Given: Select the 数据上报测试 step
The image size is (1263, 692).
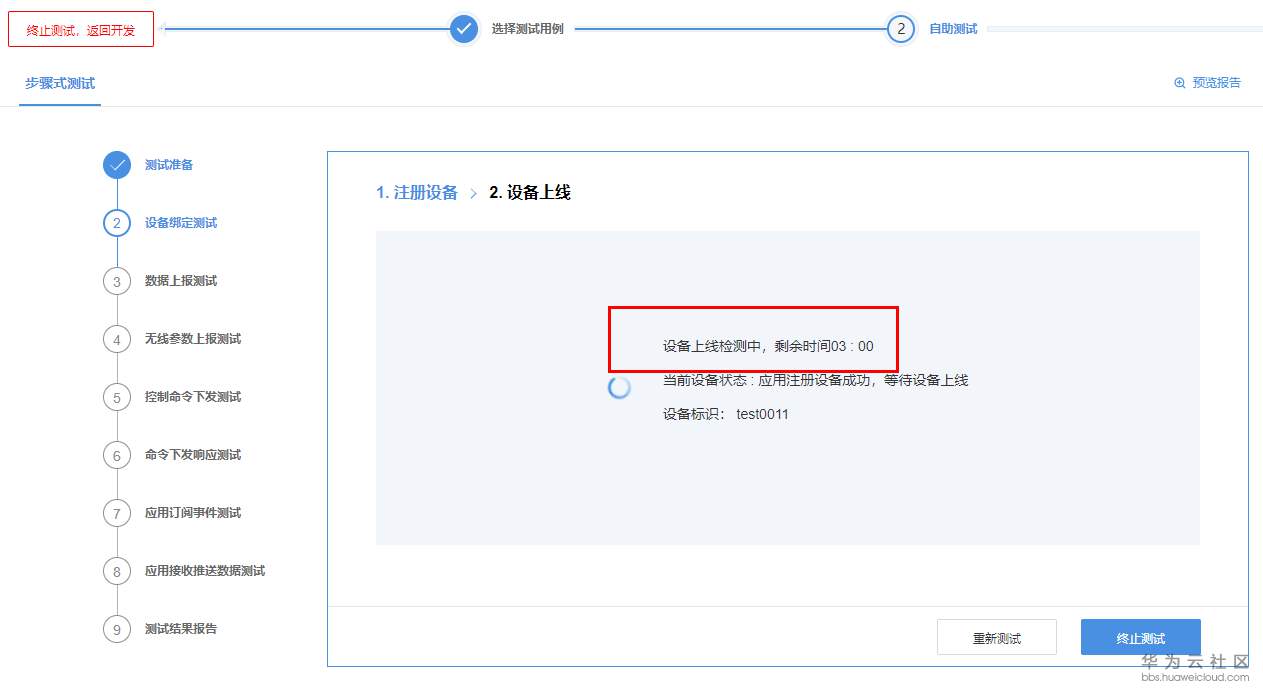Looking at the screenshot, I should [x=181, y=281].
